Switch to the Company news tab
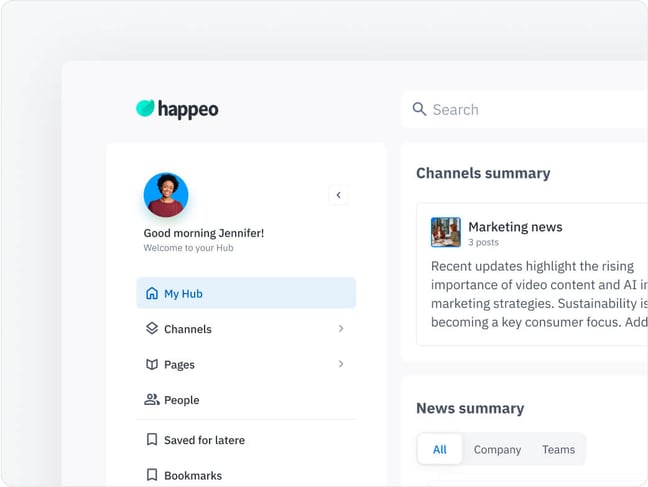The image size is (648, 487). [x=497, y=450]
